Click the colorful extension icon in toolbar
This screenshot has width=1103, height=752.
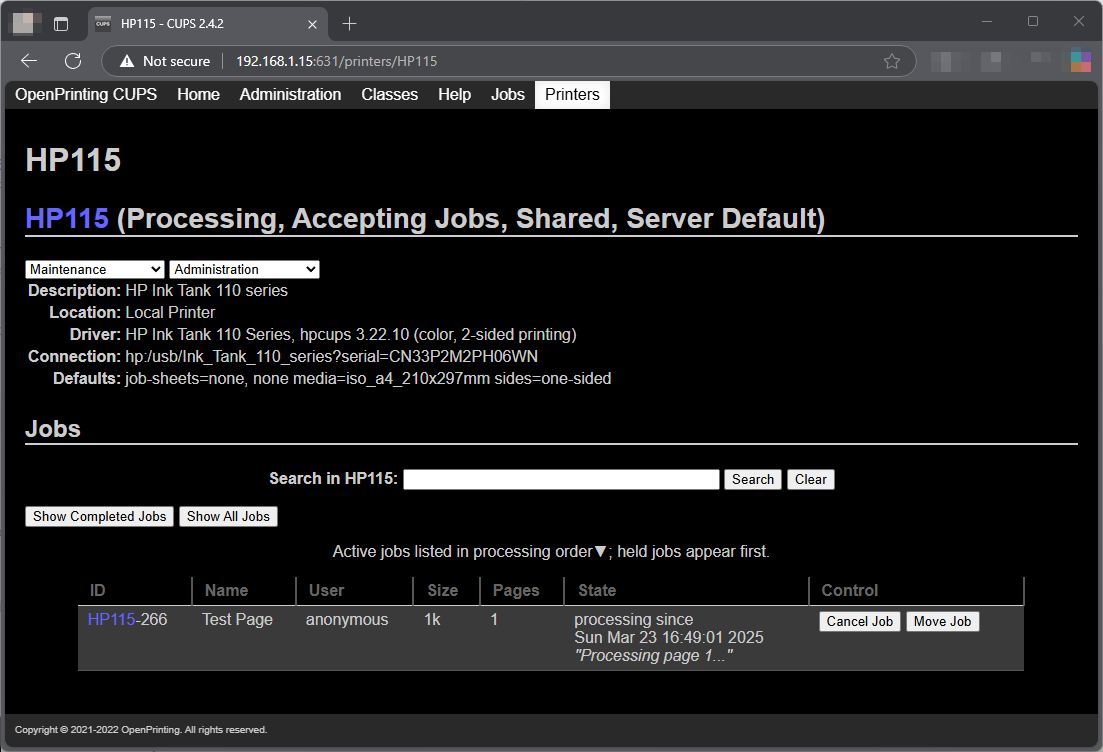[x=1080, y=61]
